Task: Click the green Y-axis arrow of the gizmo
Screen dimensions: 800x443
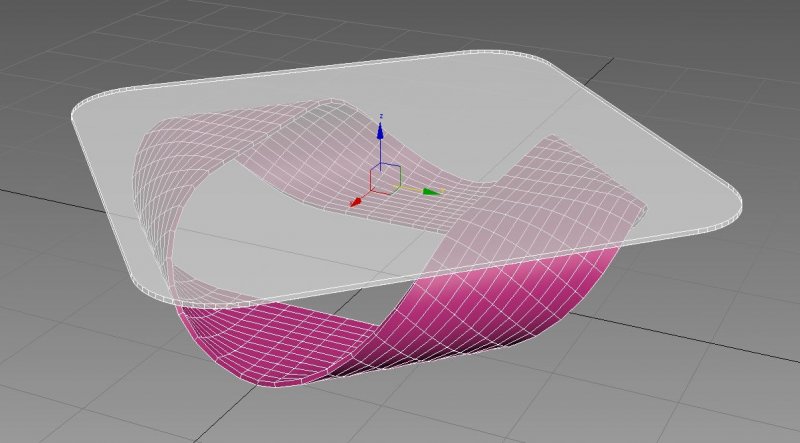Action: 432,192
